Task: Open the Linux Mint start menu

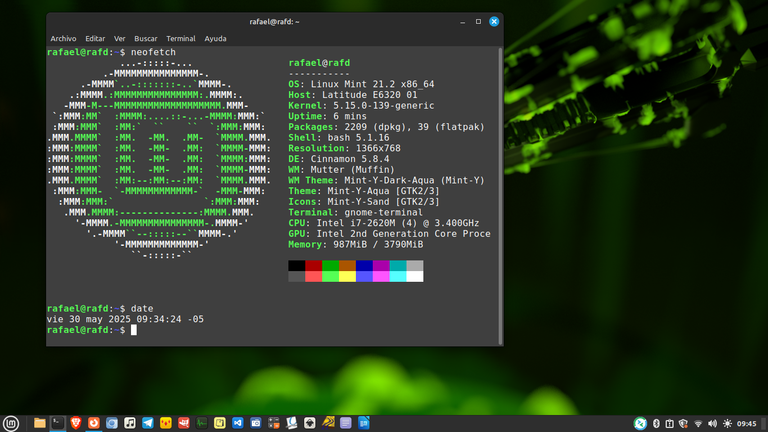Action: (x=11, y=423)
